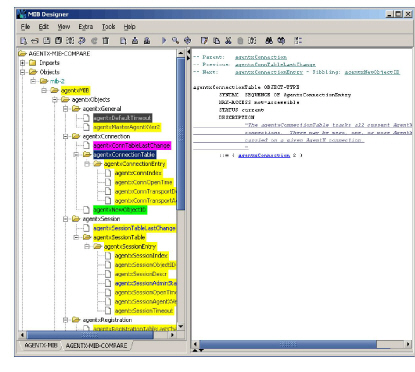Click the Imports folder icon
415x372 pixels.
pos(33,63)
